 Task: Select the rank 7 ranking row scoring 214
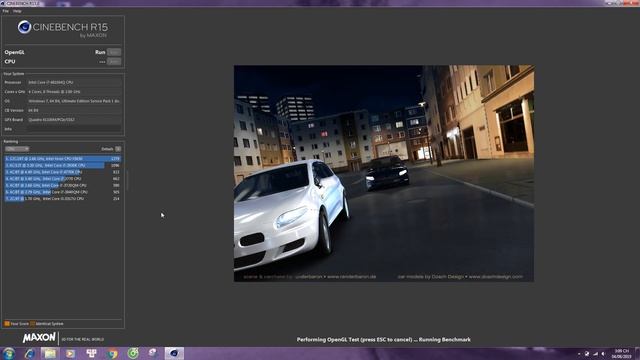pyautogui.click(x=62, y=198)
